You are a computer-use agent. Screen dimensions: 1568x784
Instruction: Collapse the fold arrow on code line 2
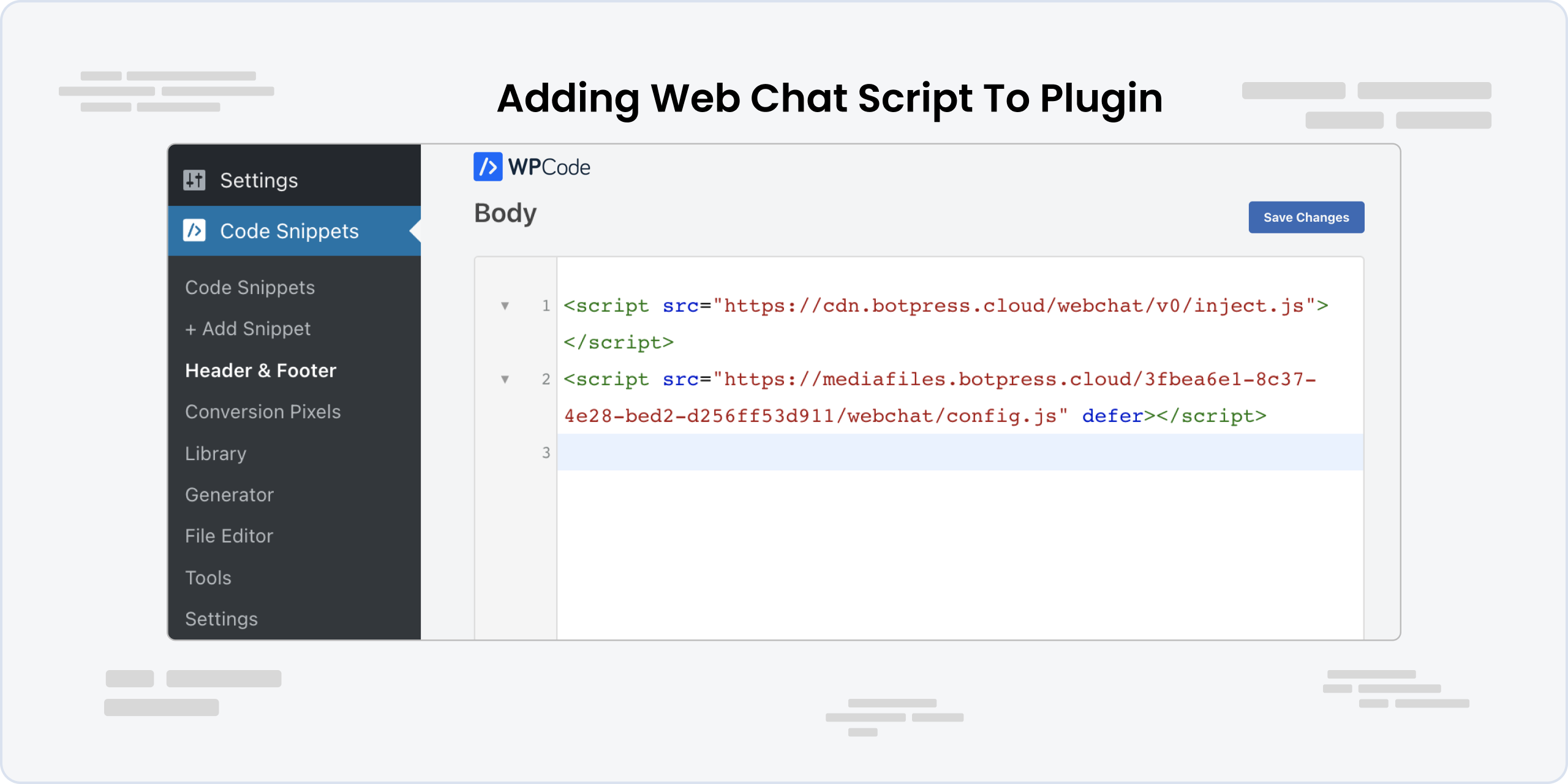pyautogui.click(x=505, y=379)
